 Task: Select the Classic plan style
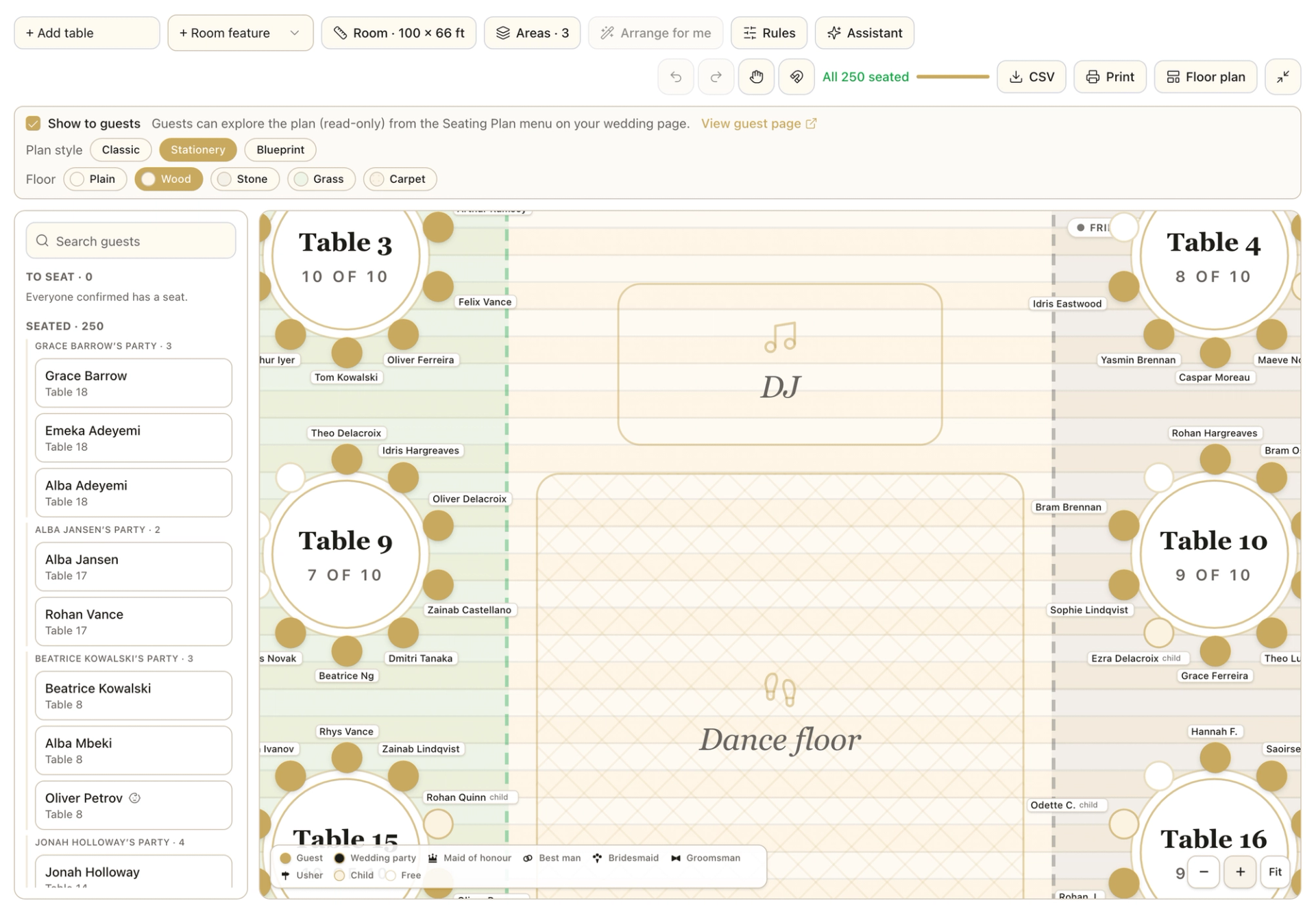[121, 149]
